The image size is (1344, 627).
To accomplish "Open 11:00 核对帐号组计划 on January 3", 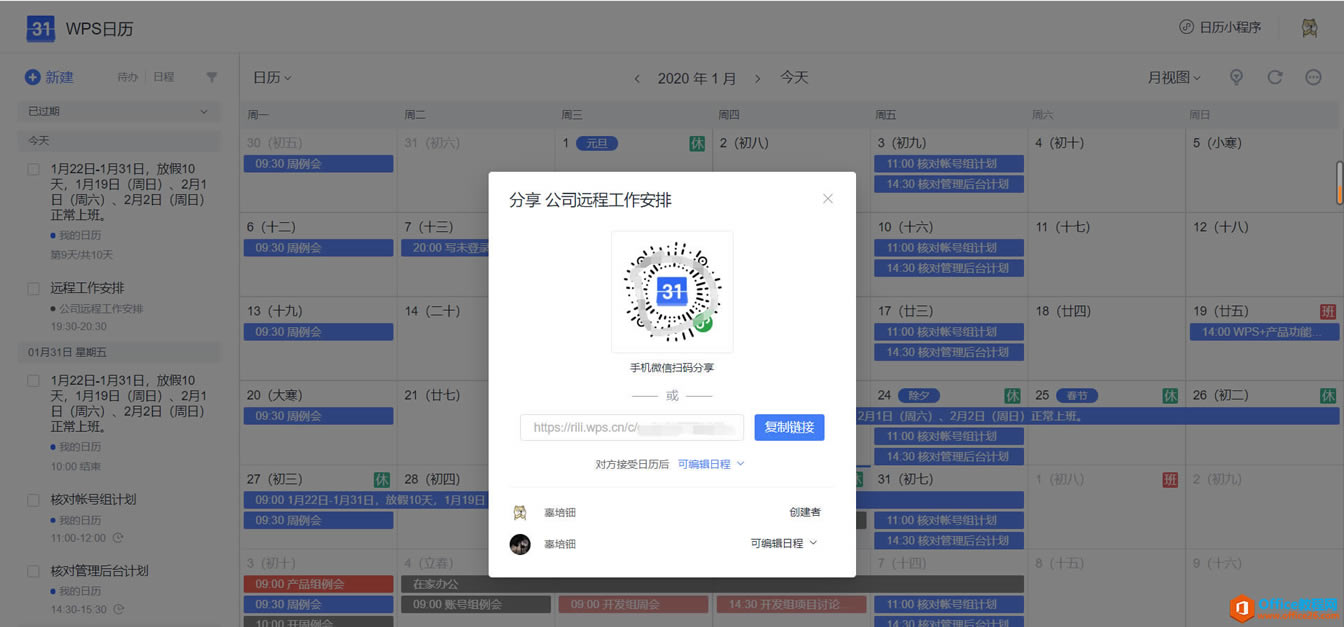I will click(x=949, y=163).
